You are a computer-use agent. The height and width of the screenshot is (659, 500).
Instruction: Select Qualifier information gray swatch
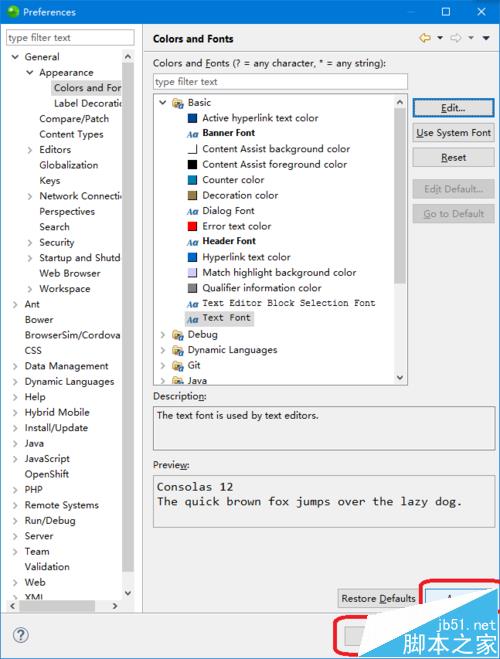point(192,288)
